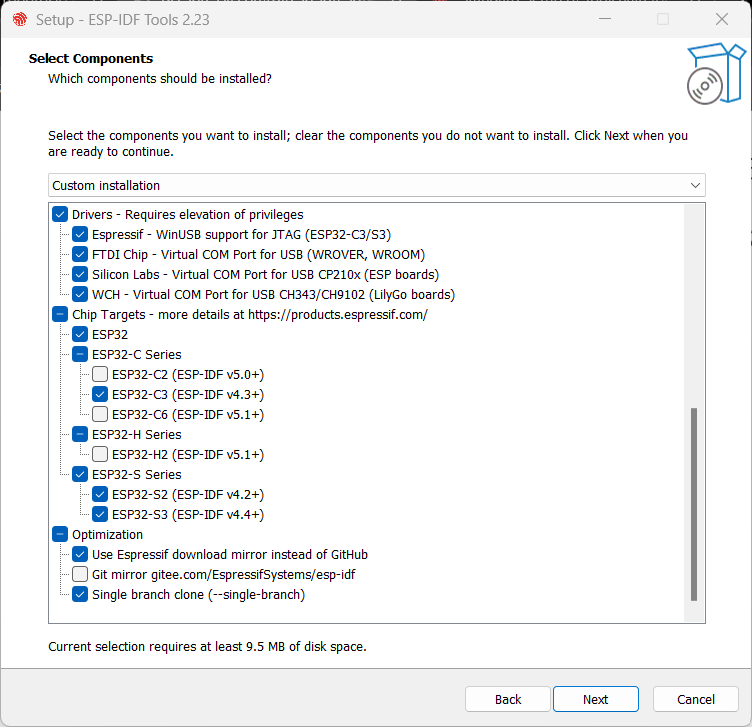Click Next to continue setup
This screenshot has height=727, width=752.
(596, 699)
